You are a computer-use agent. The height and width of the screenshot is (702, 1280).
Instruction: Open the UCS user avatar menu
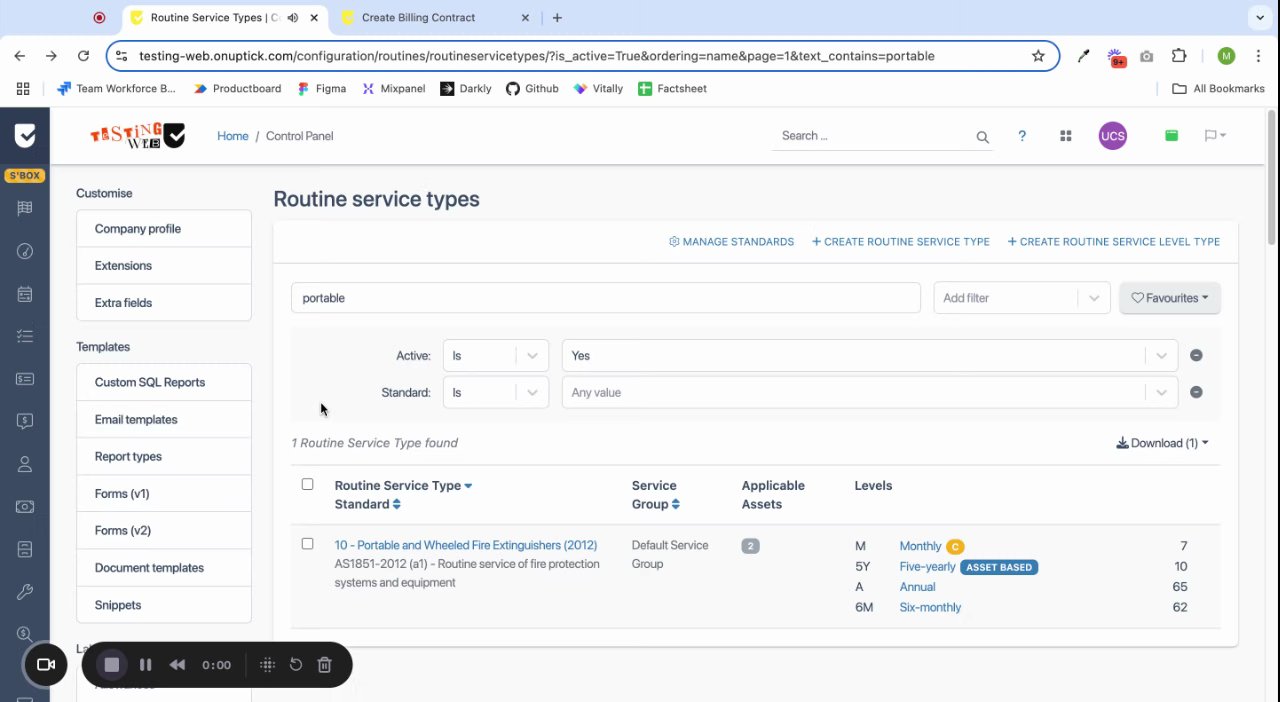click(x=1112, y=136)
